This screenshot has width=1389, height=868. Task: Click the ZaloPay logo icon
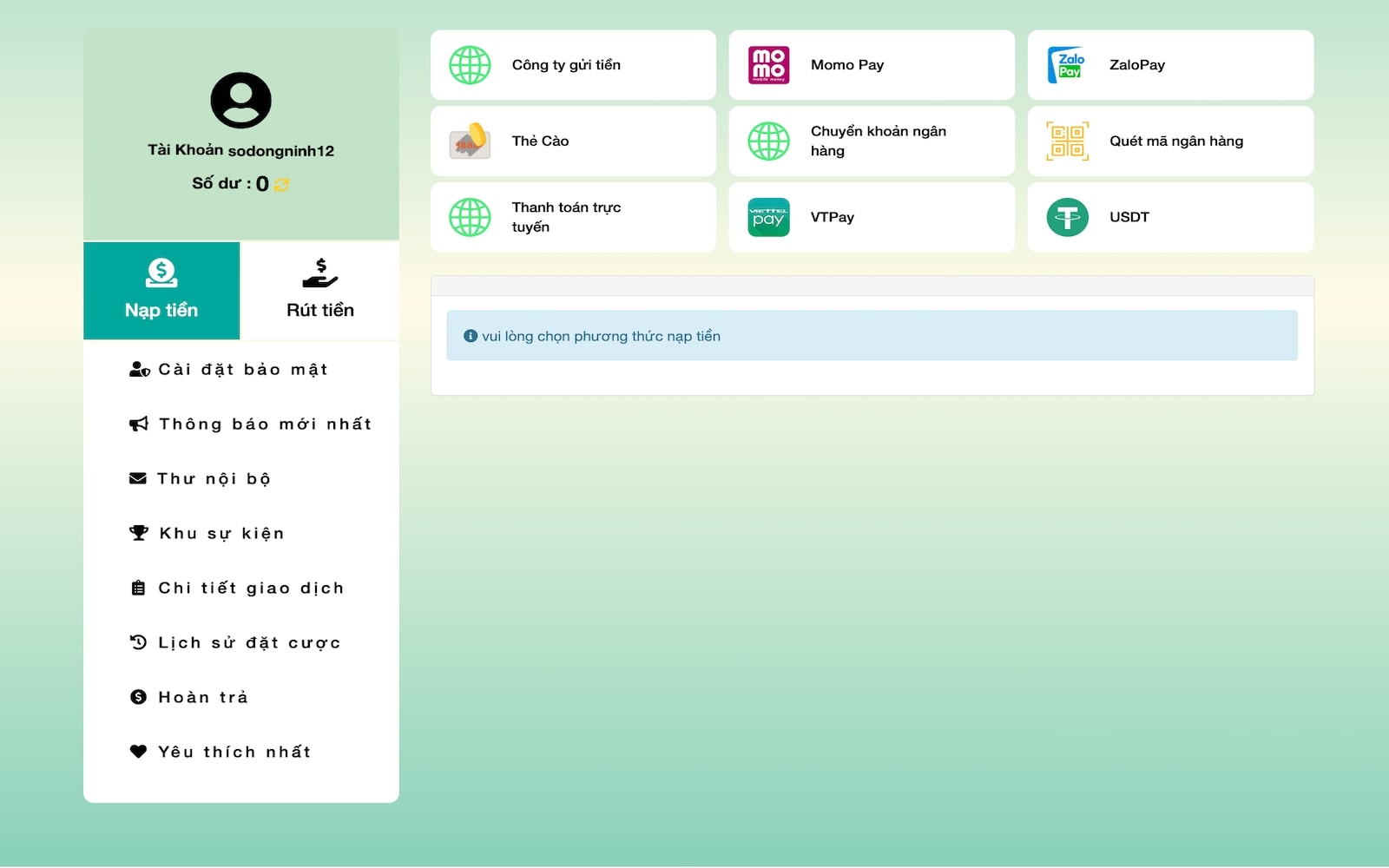pyautogui.click(x=1067, y=65)
